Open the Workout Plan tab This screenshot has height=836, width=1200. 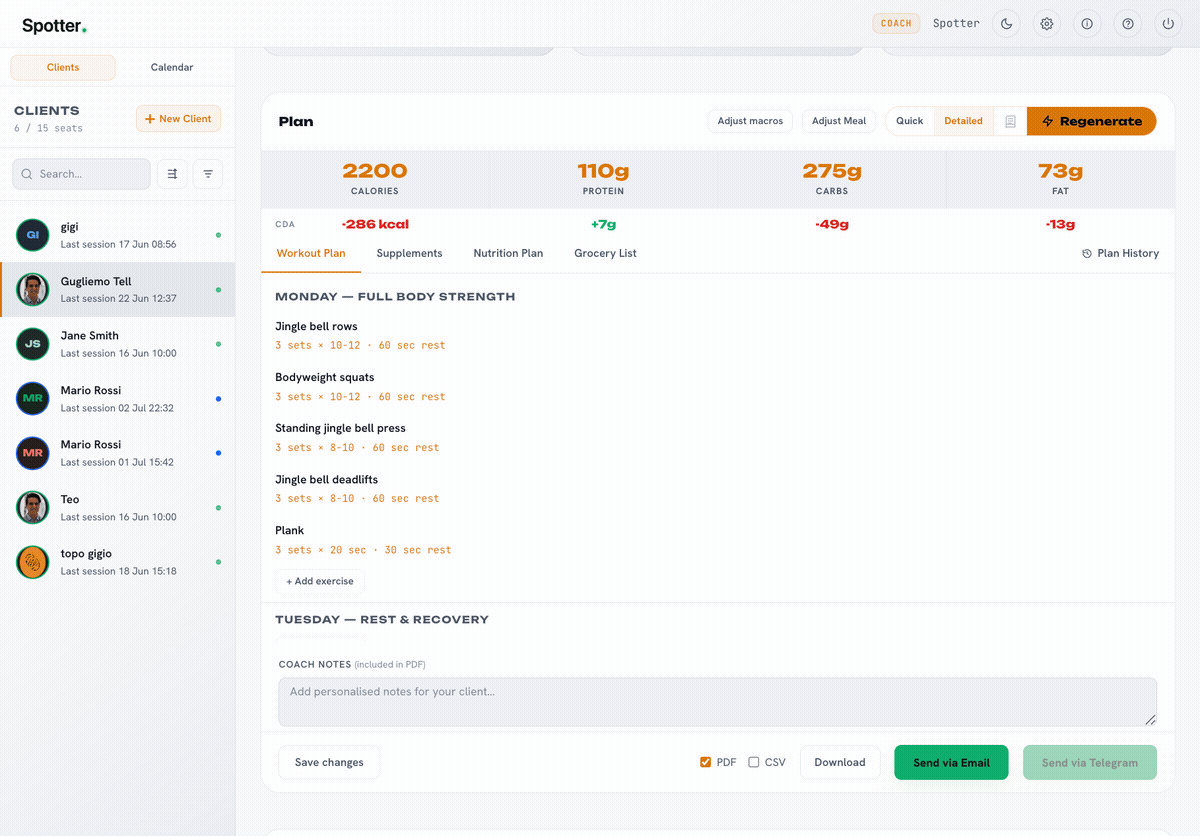pyautogui.click(x=311, y=253)
